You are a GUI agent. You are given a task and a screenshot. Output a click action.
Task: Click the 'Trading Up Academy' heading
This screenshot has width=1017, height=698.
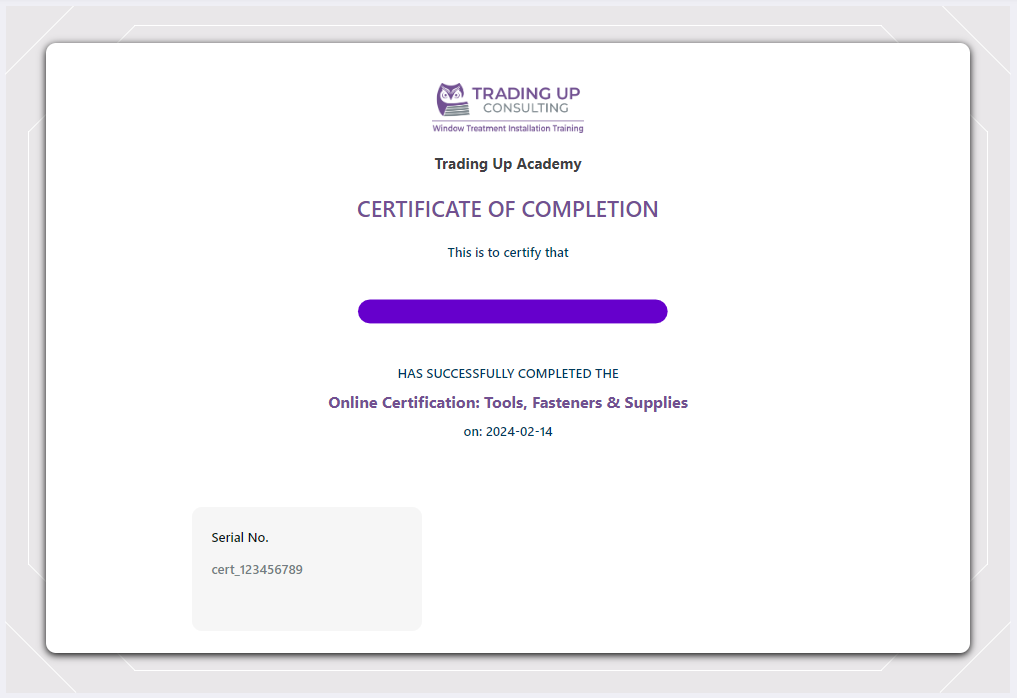click(508, 164)
